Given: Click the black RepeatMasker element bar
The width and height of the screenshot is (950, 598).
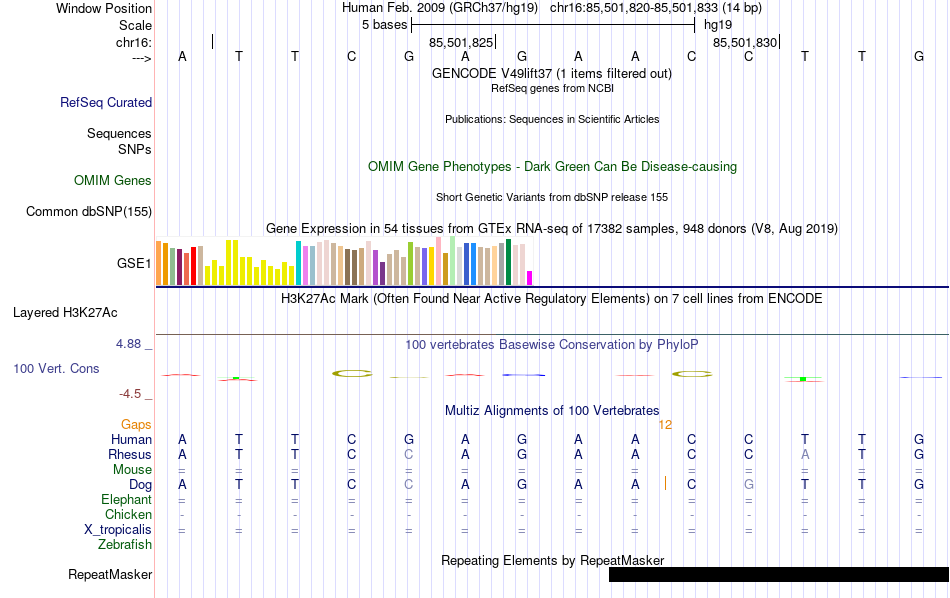Looking at the screenshot, I should coord(779,574).
